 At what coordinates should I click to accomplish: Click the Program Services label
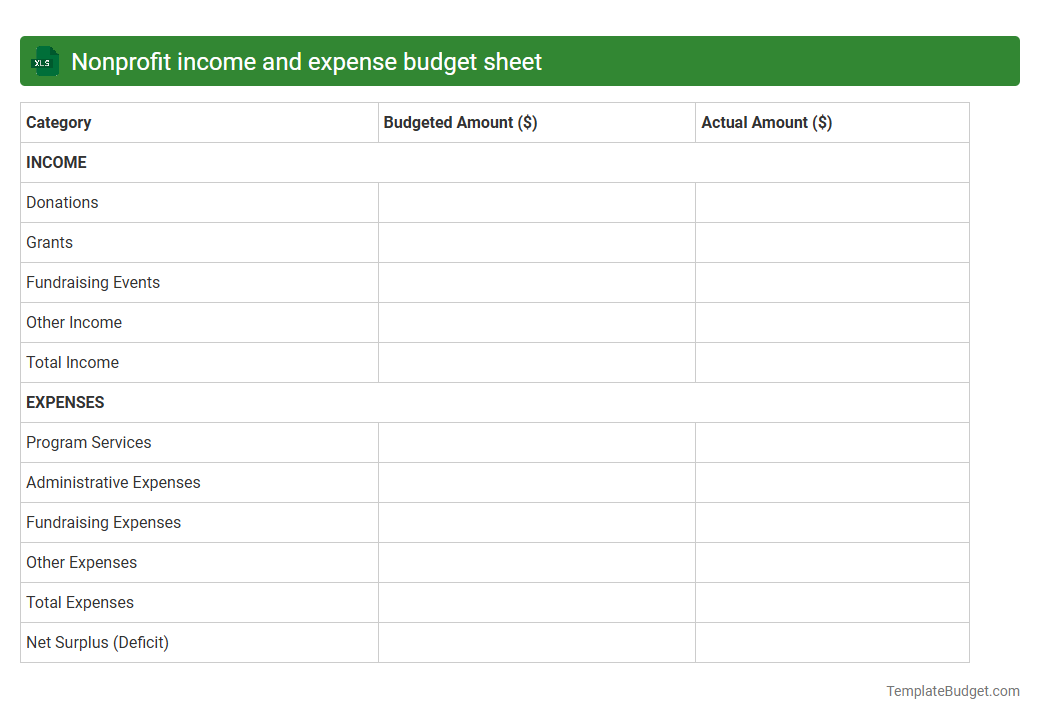[x=88, y=442]
